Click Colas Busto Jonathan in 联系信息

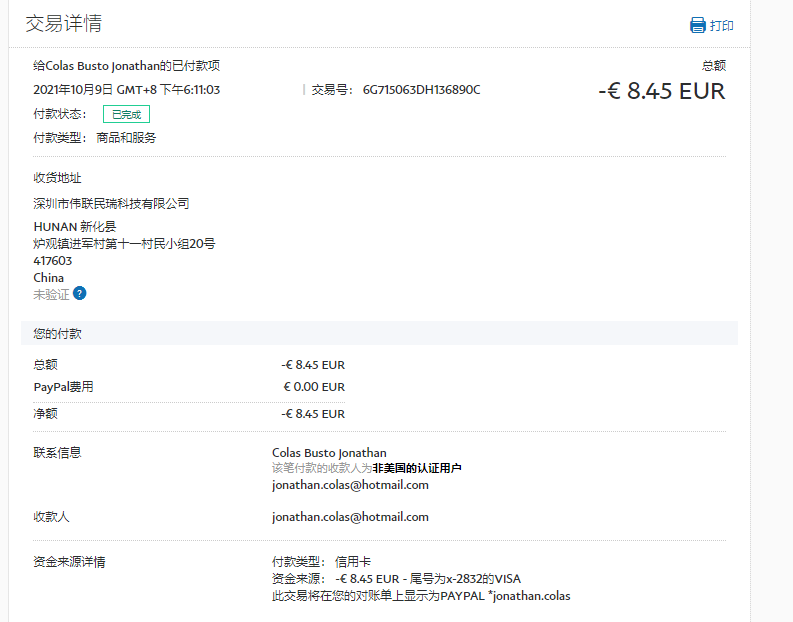(329, 453)
